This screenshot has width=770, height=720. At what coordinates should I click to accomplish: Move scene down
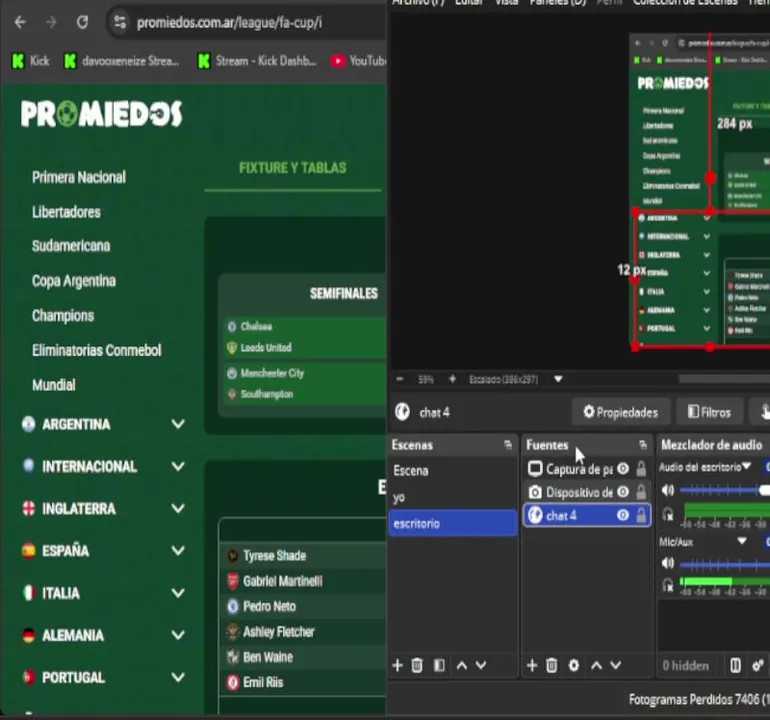pyautogui.click(x=481, y=665)
